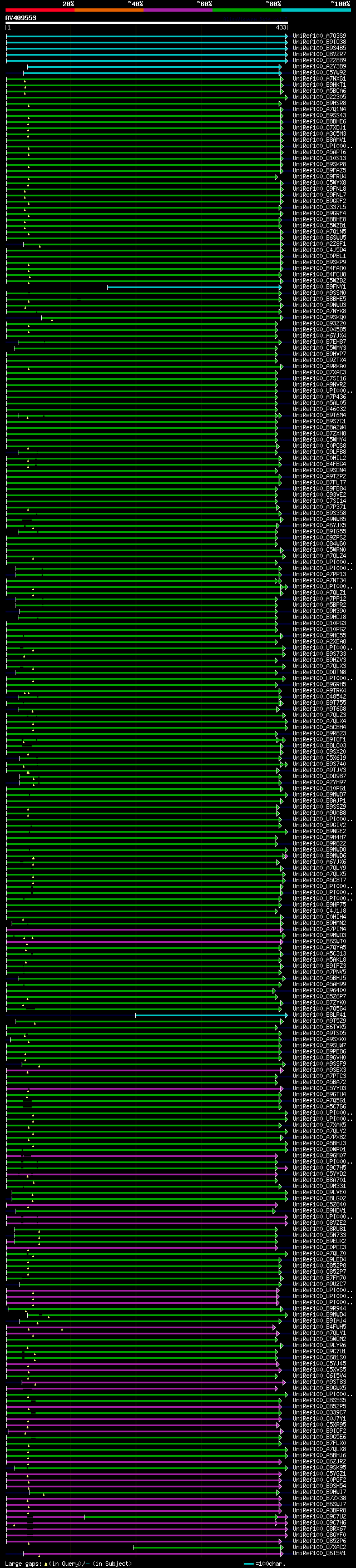Click hit label UniRef100_Q8VZE2

319,1223
